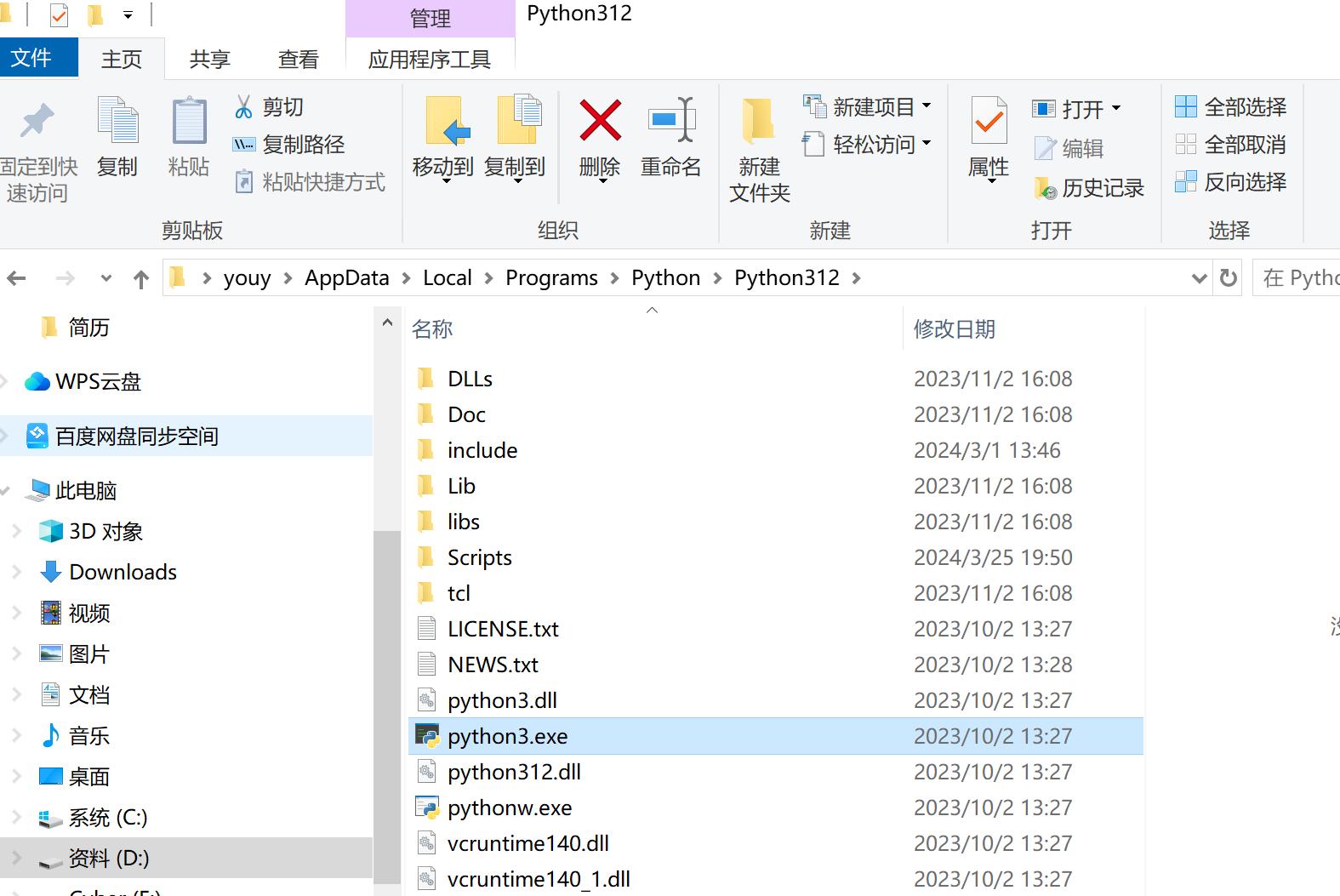Viewport: 1340px width, 896px height.
Task: Open the Easy access (轻松访问) dropdown
Action: tap(927, 144)
